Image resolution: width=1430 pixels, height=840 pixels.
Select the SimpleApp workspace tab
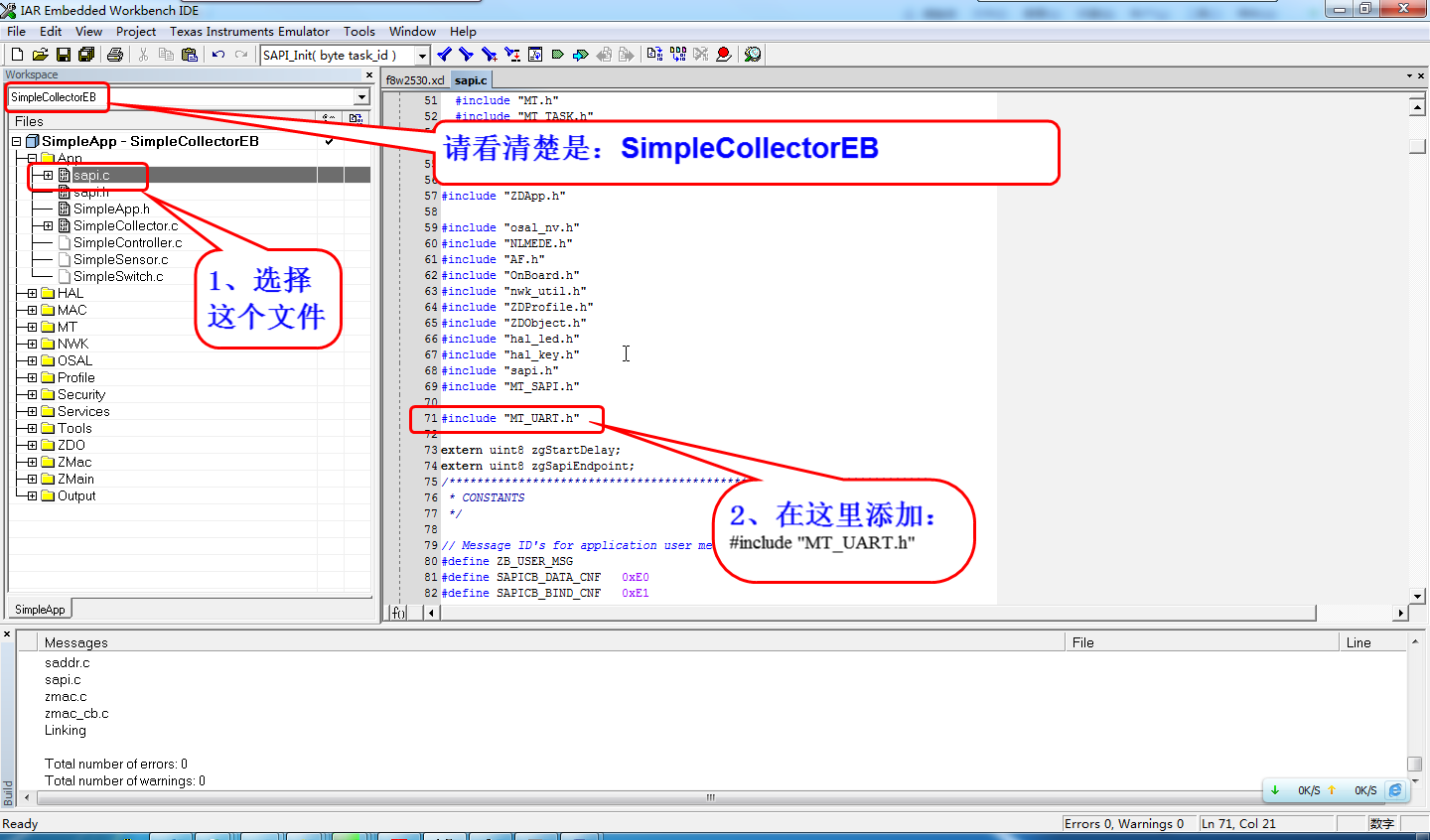40,610
